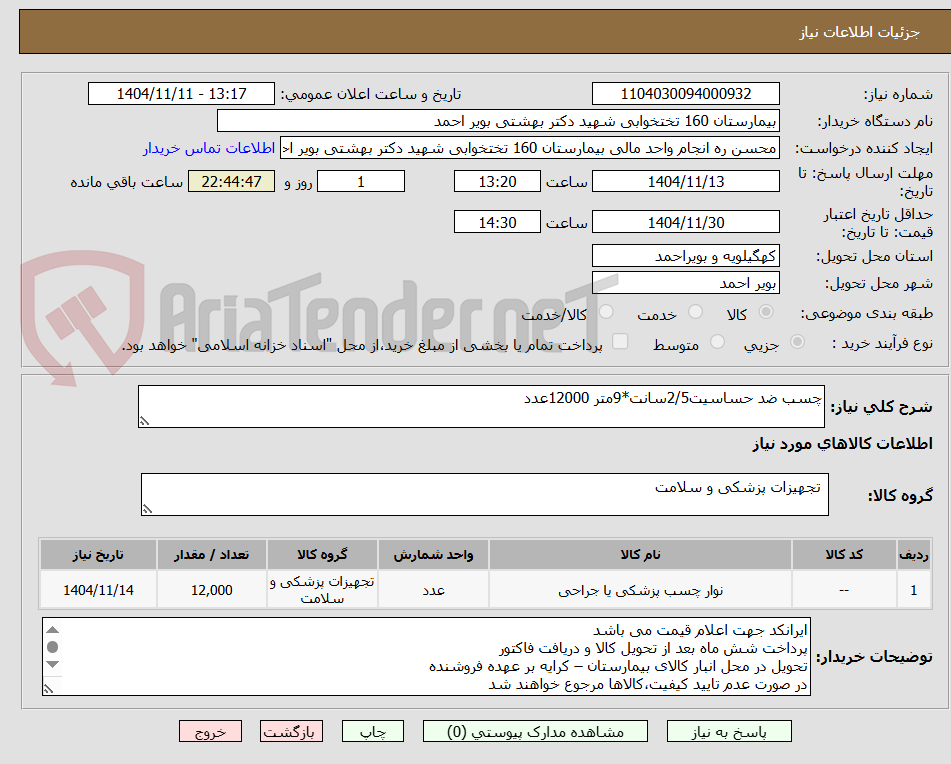
Task: Click scroll down arrow in توضیحات خریدار
Action: 53,665
